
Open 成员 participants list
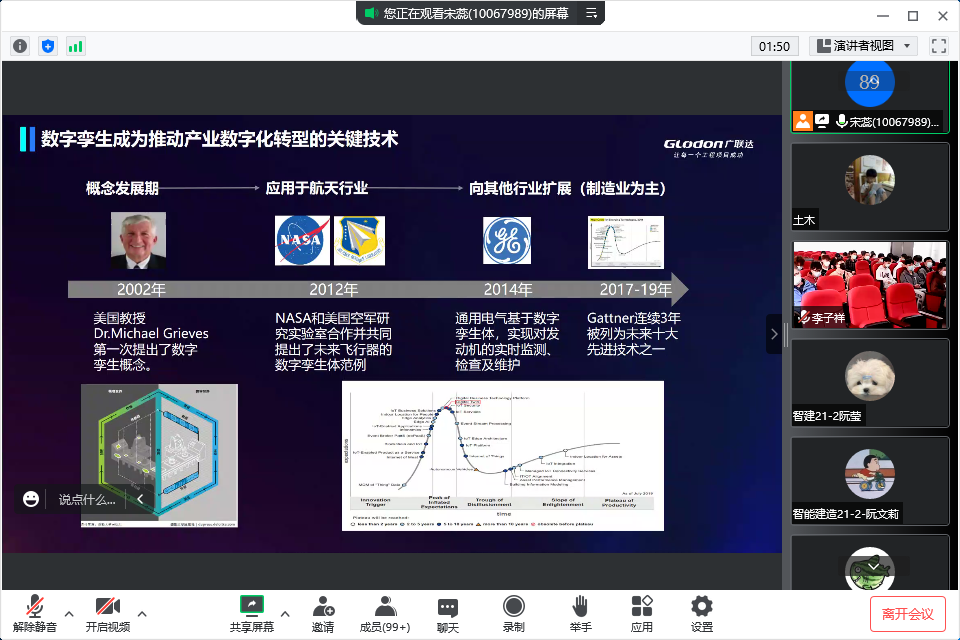tap(385, 613)
